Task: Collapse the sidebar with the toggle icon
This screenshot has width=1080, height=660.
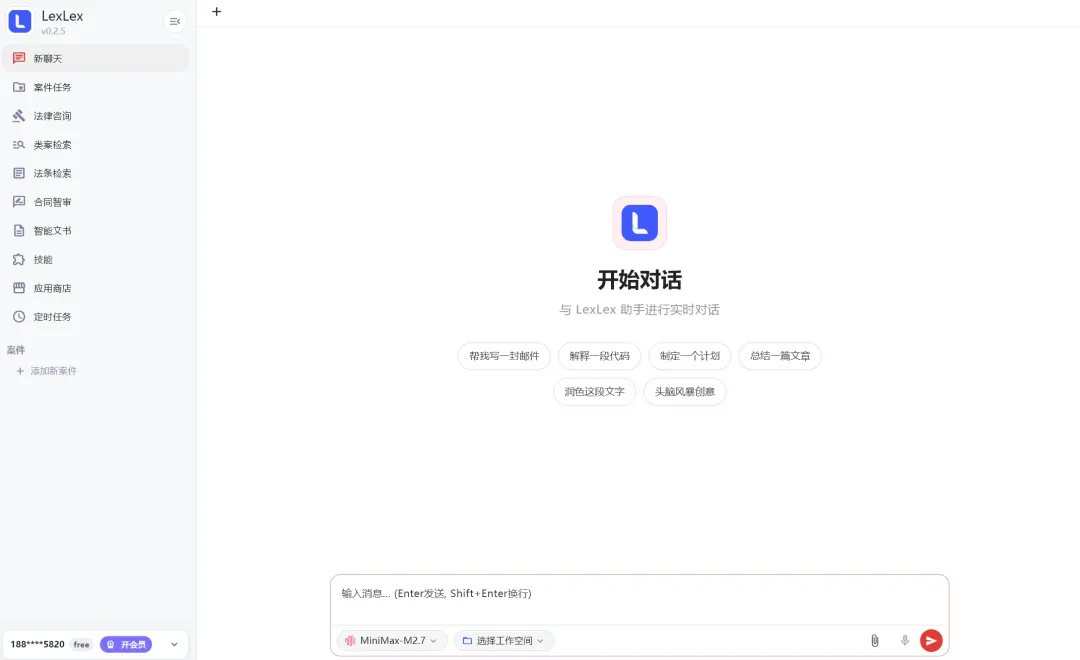Action: [174, 21]
